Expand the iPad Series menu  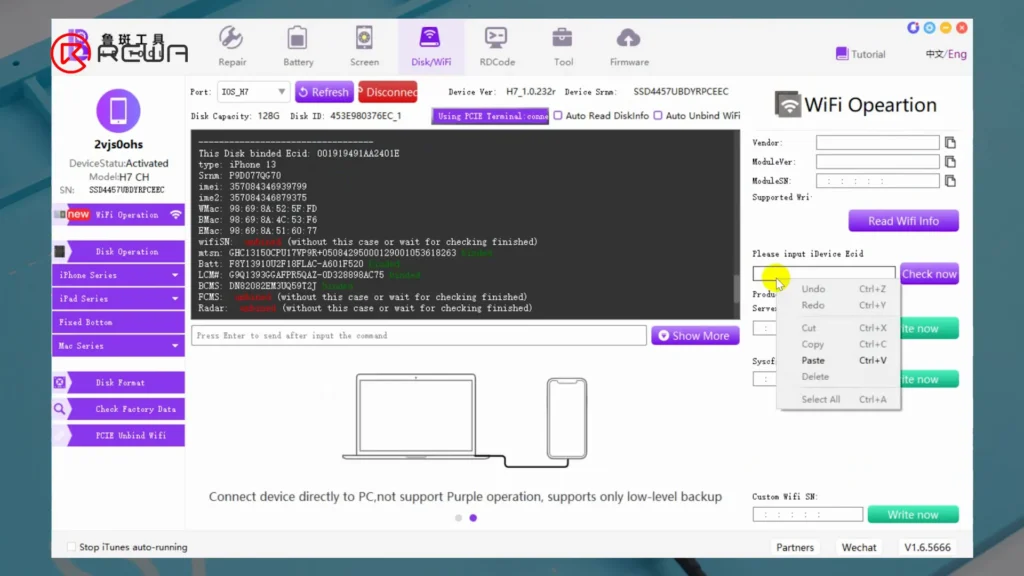point(118,298)
